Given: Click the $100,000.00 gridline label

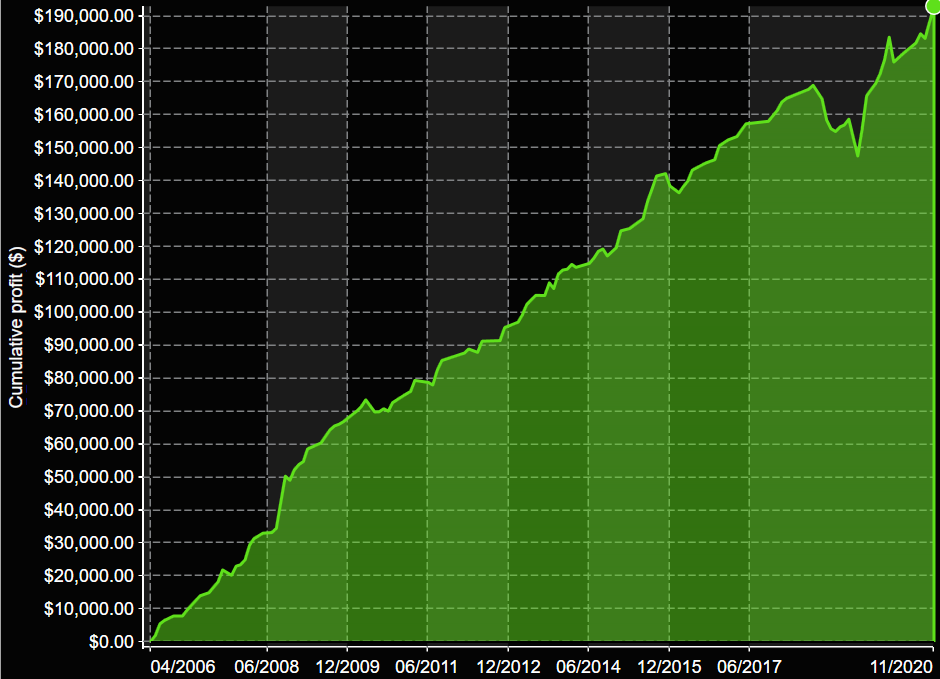Looking at the screenshot, I should pos(85,312).
